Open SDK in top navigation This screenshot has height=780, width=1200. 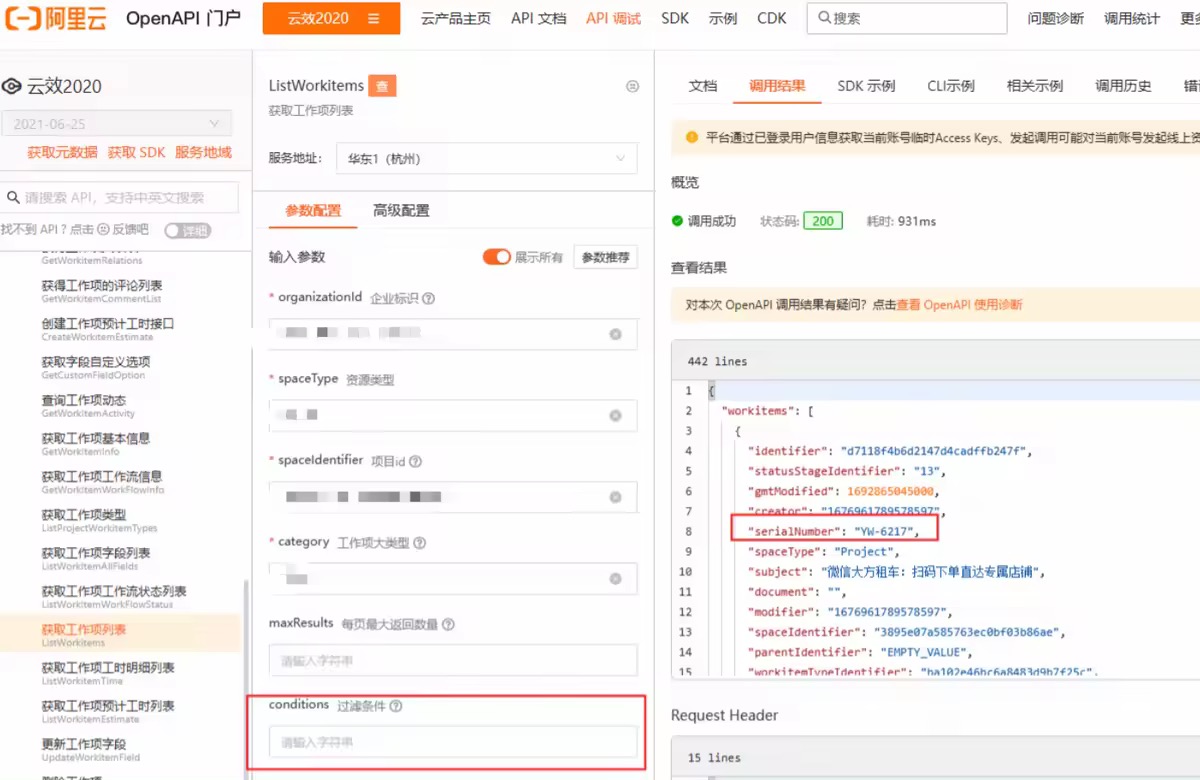675,18
